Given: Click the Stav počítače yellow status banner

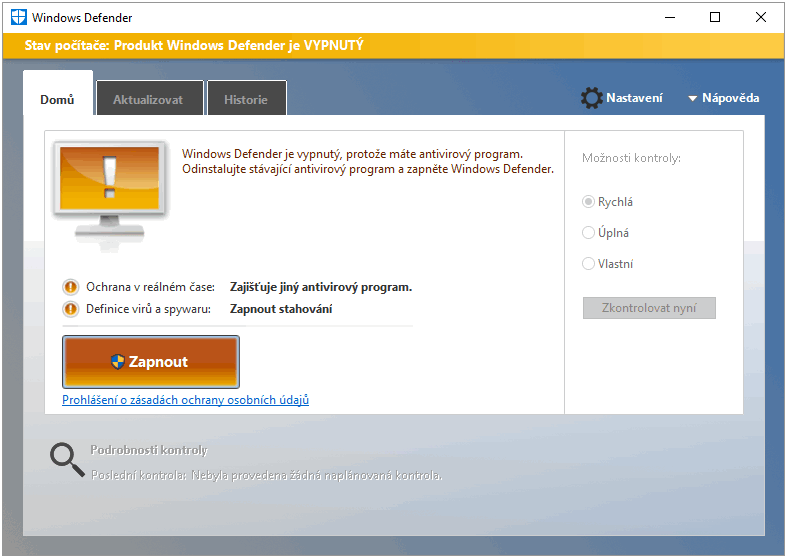Looking at the screenshot, I should 393,46.
